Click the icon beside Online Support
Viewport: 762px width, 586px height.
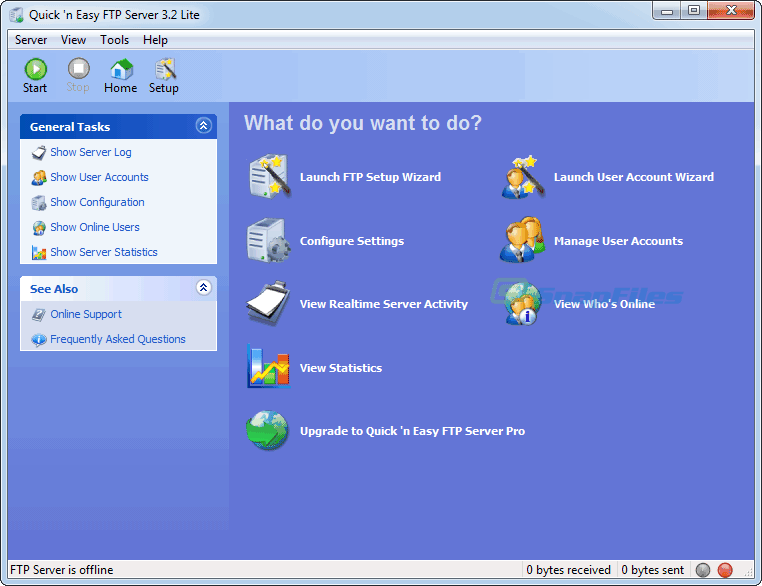coord(39,315)
